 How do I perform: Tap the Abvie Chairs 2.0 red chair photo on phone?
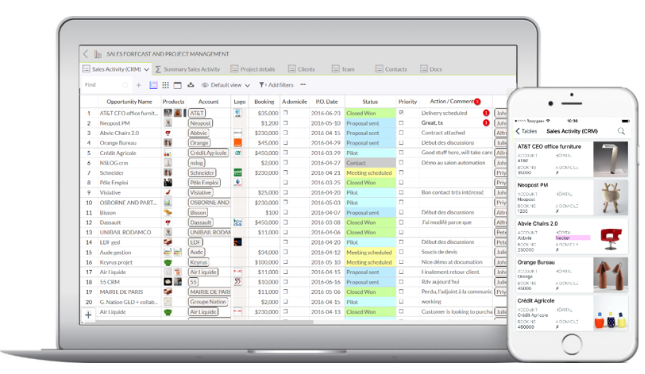610,236
